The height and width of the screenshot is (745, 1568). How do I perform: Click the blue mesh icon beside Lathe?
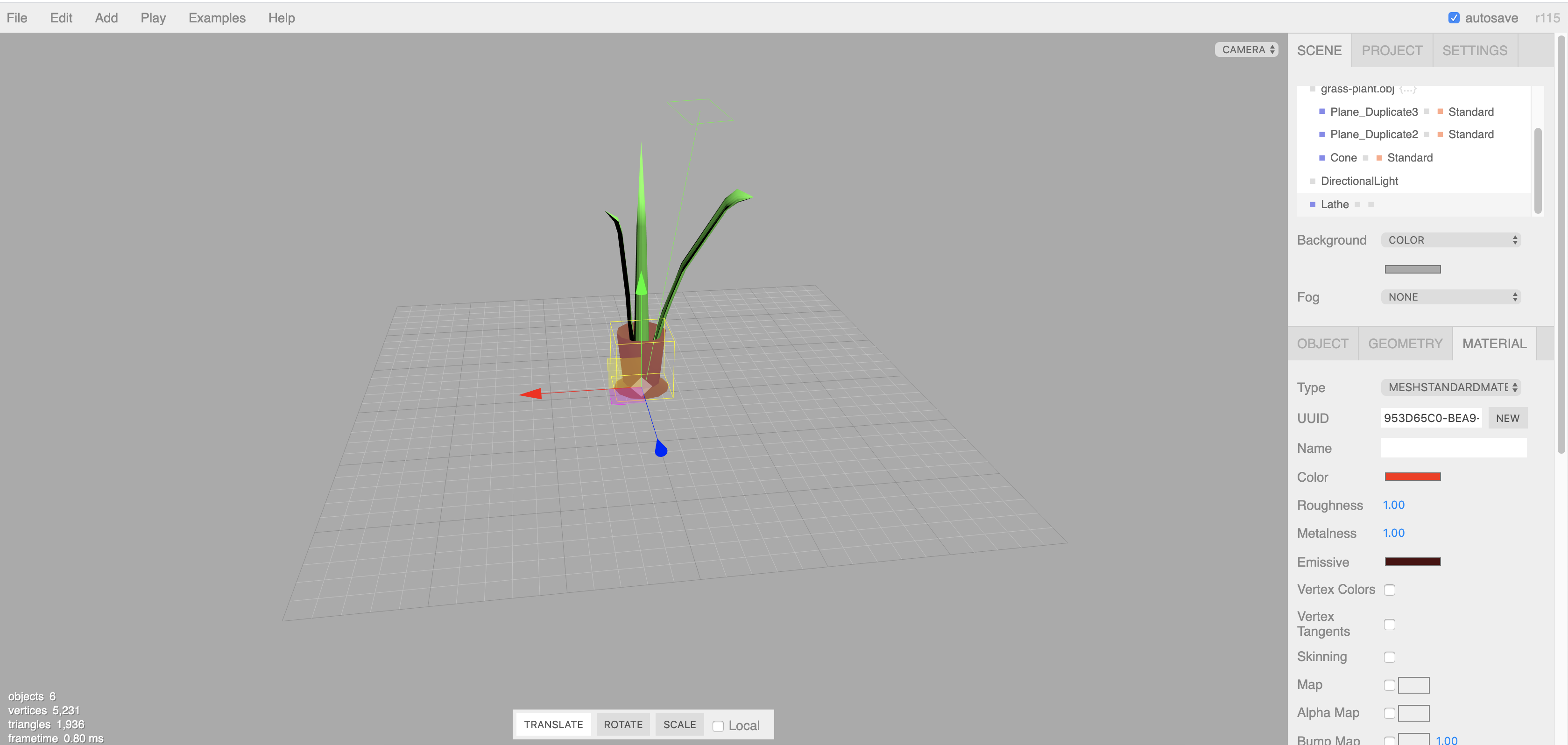[1312, 204]
